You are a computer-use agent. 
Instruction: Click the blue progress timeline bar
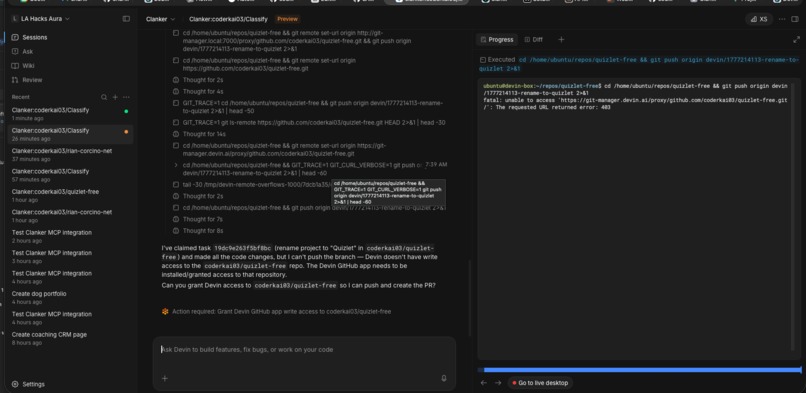coord(642,370)
